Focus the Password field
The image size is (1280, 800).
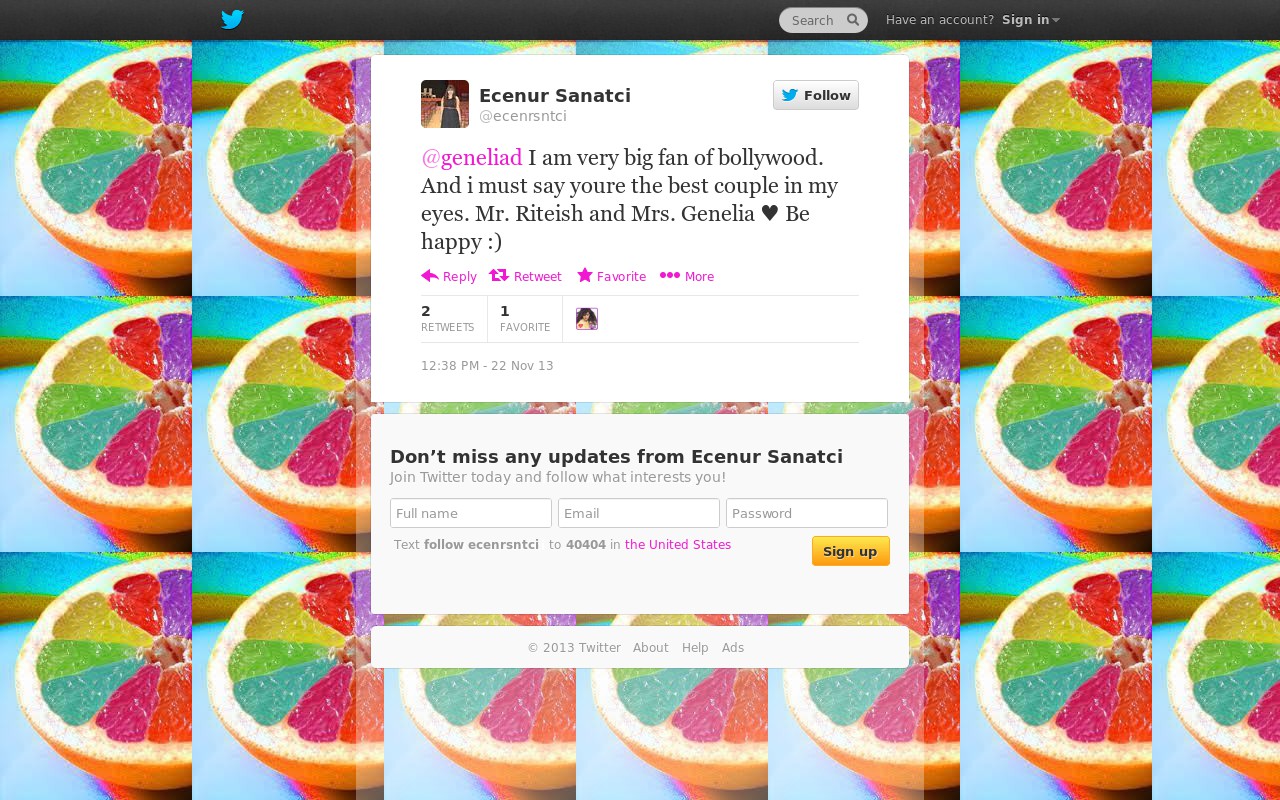point(807,513)
